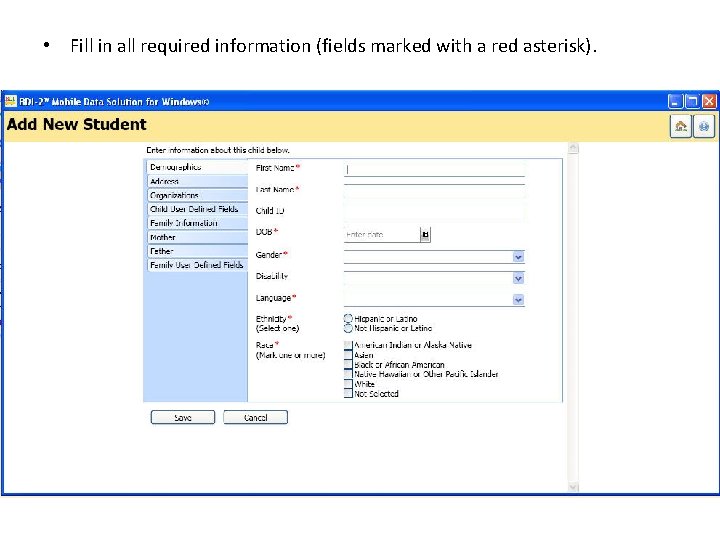Viewport: 720px width, 540px height.
Task: Open Child User Defined Fields tab
Action: tap(197, 209)
